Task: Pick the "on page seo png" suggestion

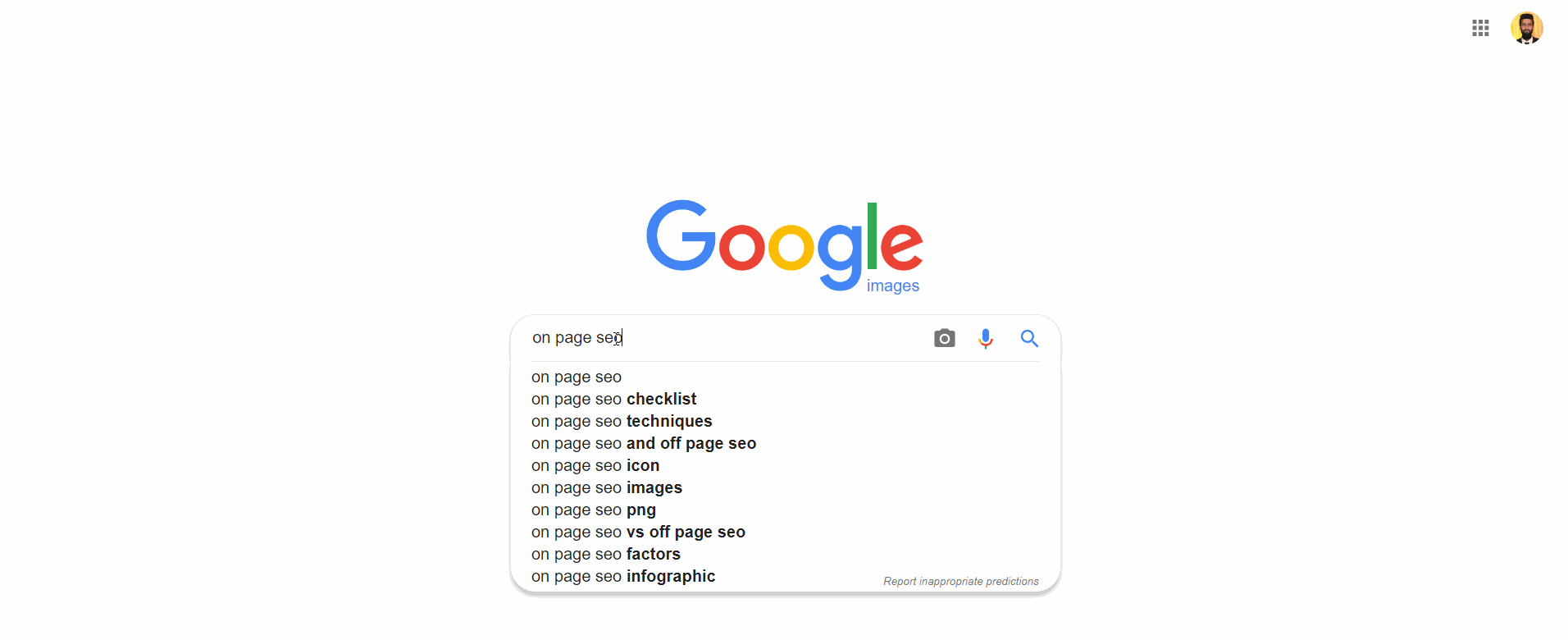Action: [594, 510]
